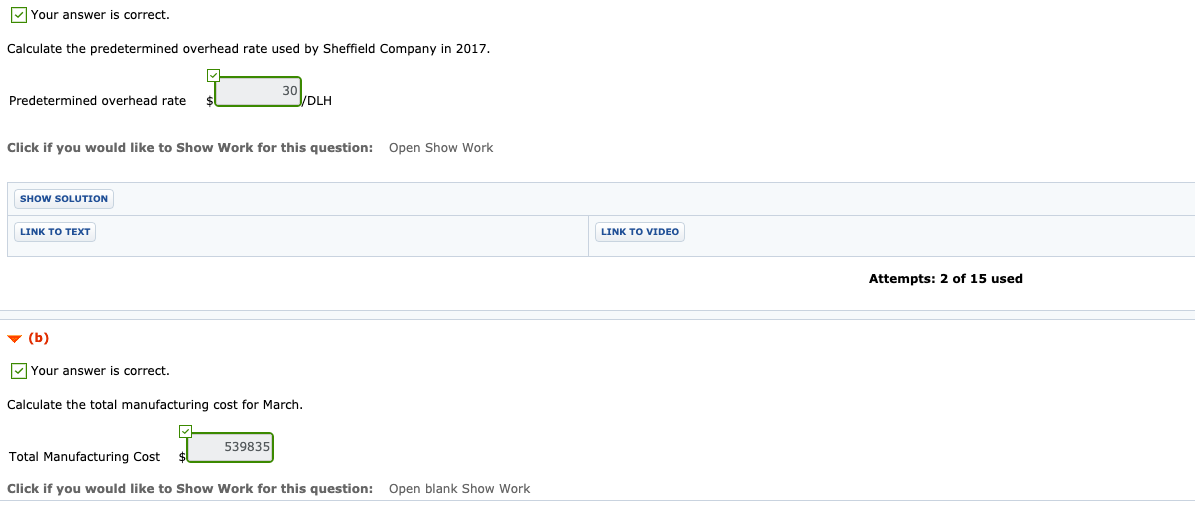This screenshot has width=1195, height=510.
Task: Open Show Work for the overhead rate question
Action: 441,148
